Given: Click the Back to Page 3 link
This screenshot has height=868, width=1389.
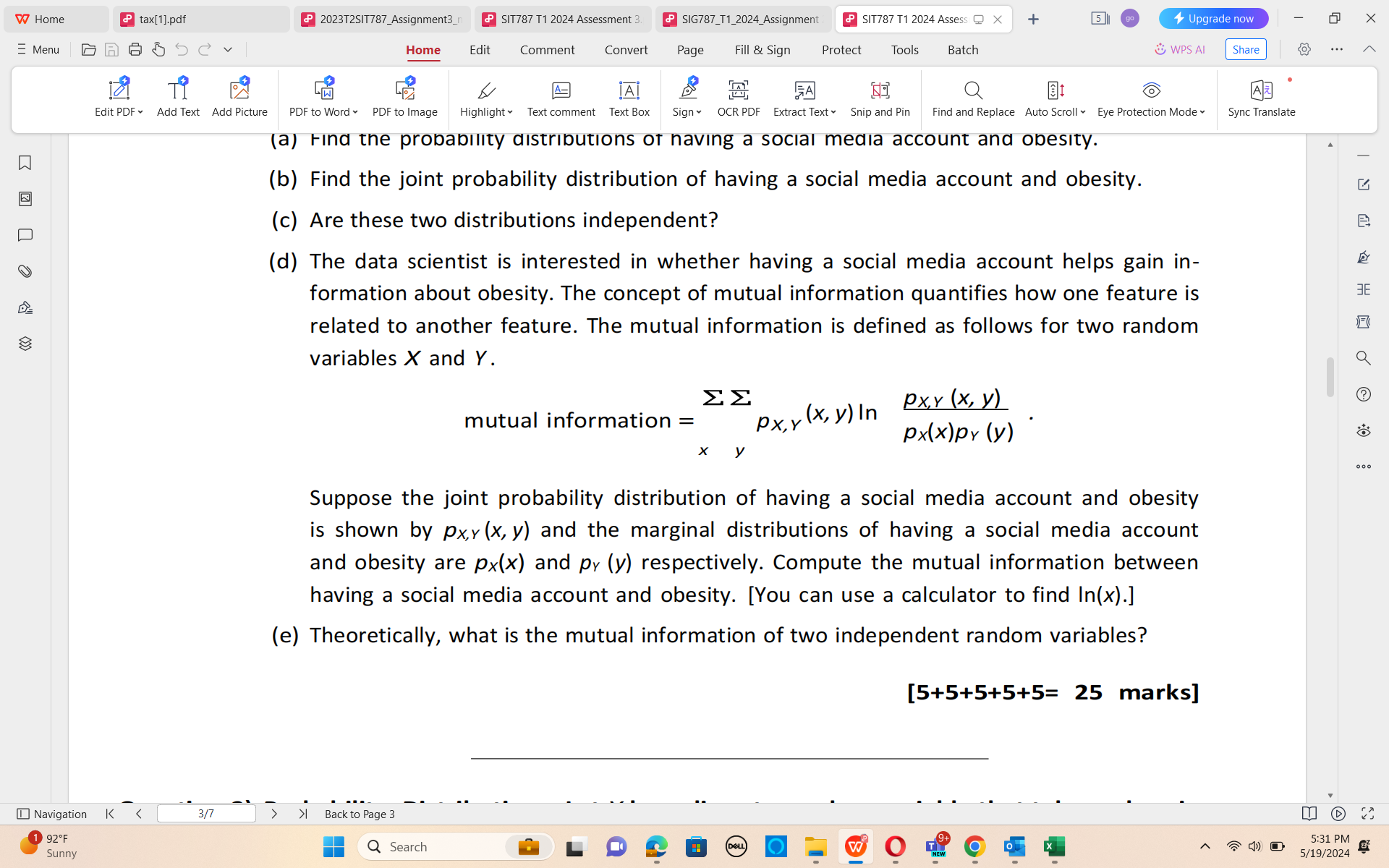Looking at the screenshot, I should coord(360,813).
